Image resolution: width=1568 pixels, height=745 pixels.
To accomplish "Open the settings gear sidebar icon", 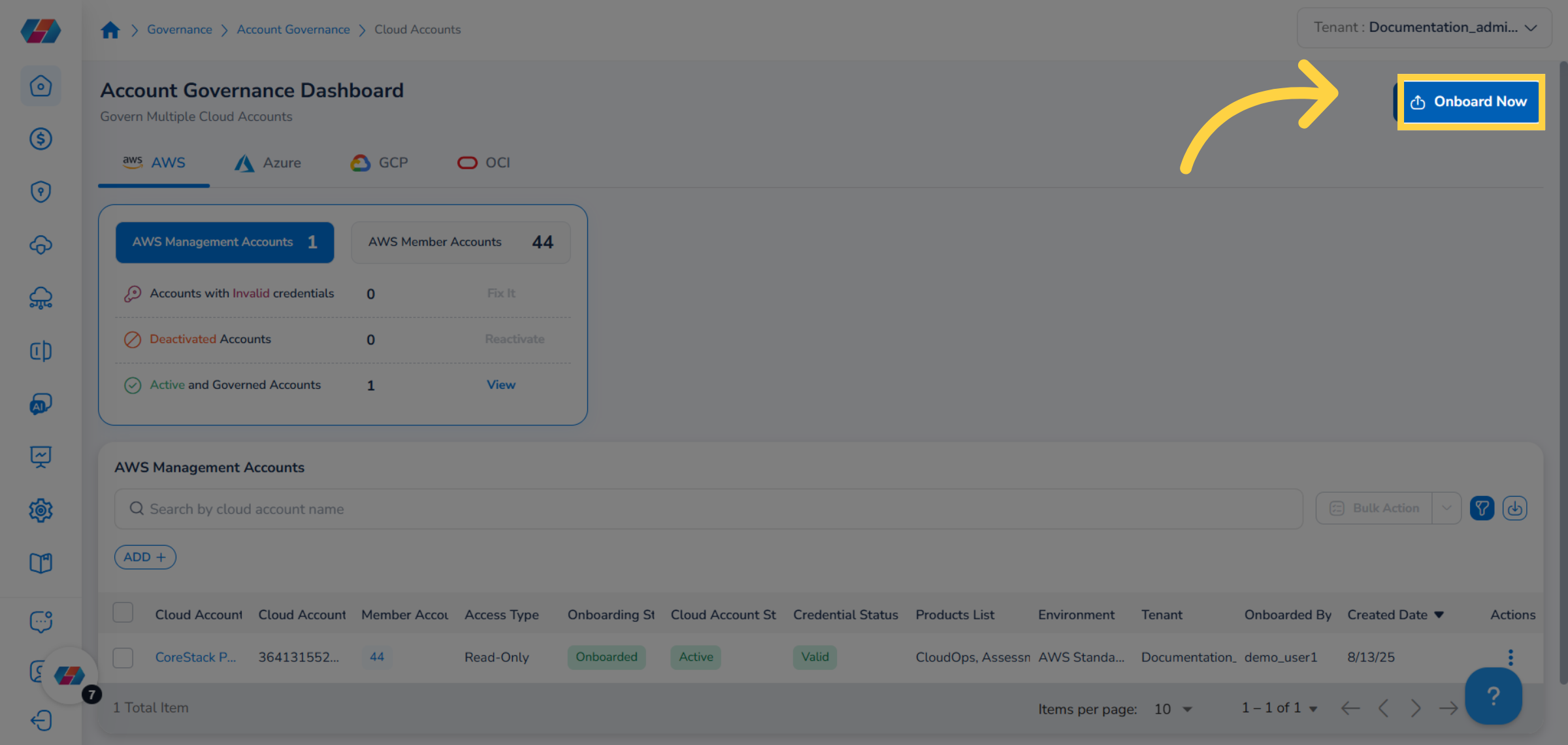I will 41,510.
